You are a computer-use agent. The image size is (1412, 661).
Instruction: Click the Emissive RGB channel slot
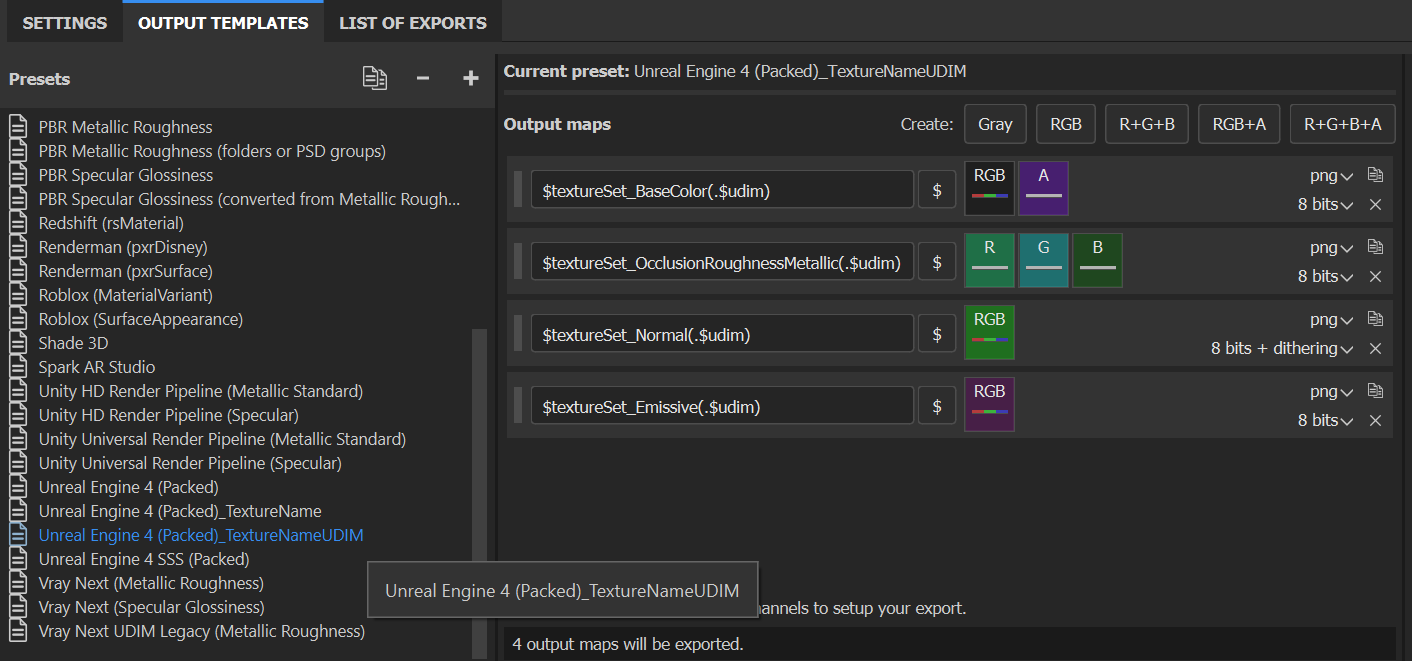990,405
